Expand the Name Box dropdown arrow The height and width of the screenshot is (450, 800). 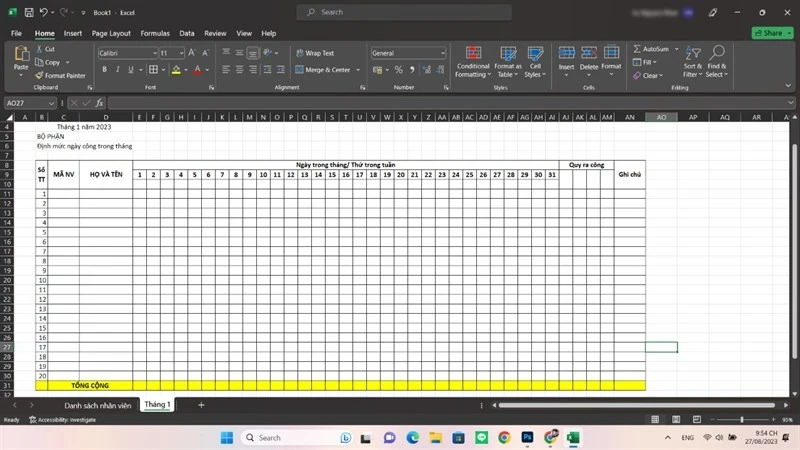[51, 103]
